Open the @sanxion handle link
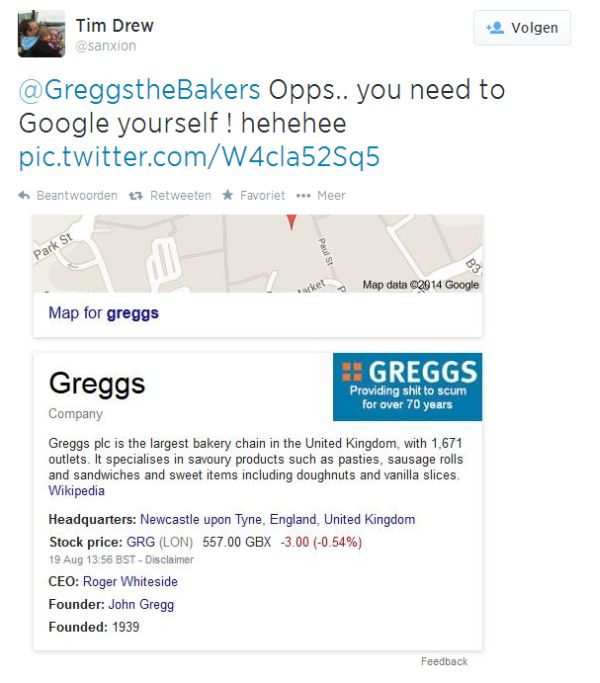This screenshot has height=683, width=600. click(105, 46)
